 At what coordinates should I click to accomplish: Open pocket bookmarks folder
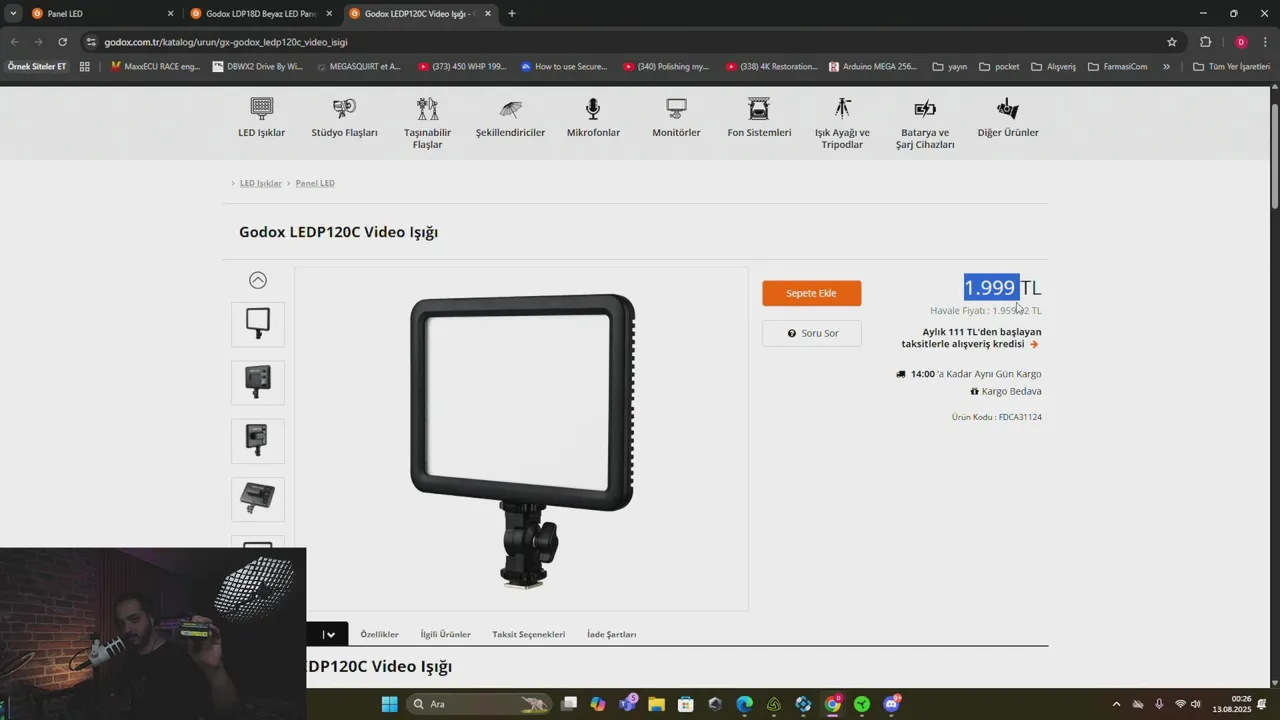click(x=999, y=67)
